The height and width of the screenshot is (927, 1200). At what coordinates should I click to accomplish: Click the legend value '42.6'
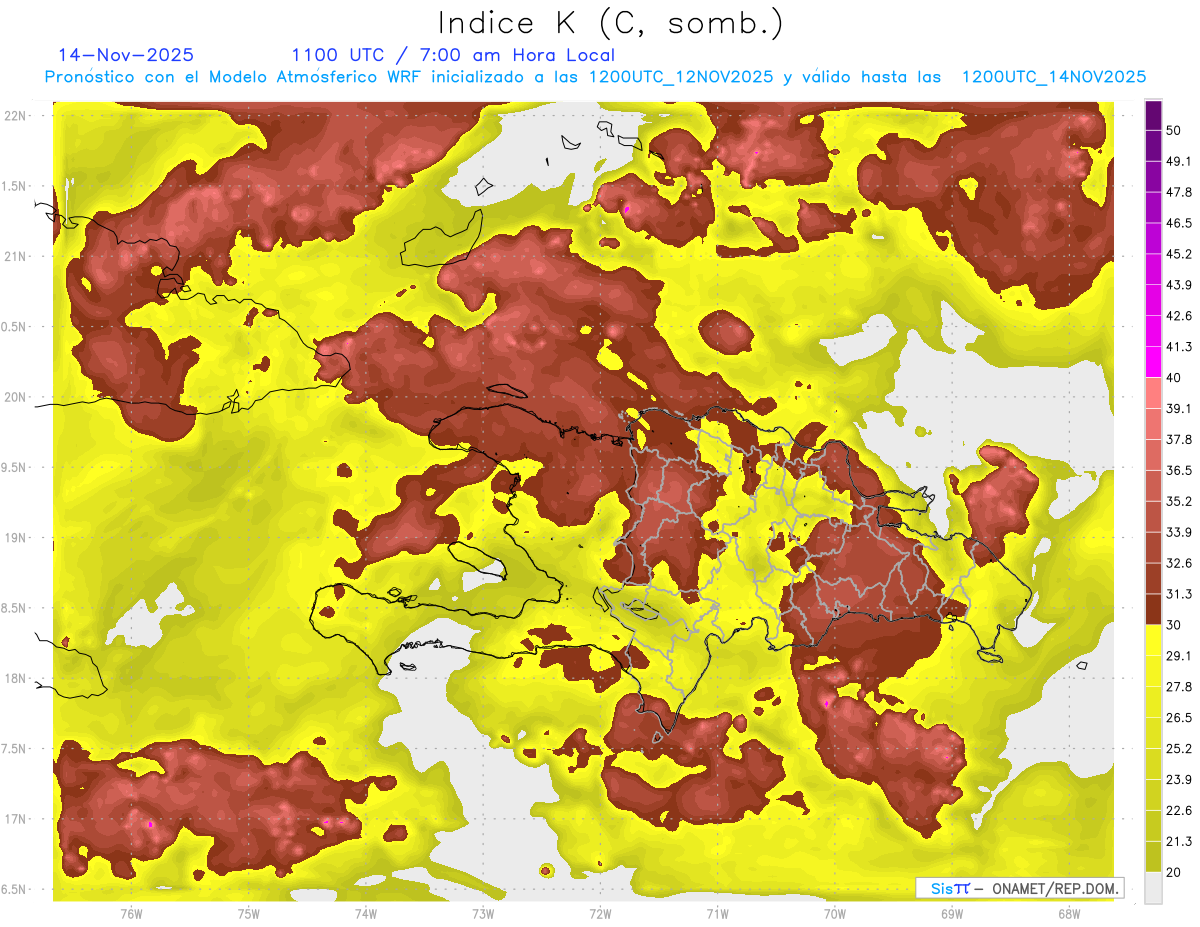1178,316
